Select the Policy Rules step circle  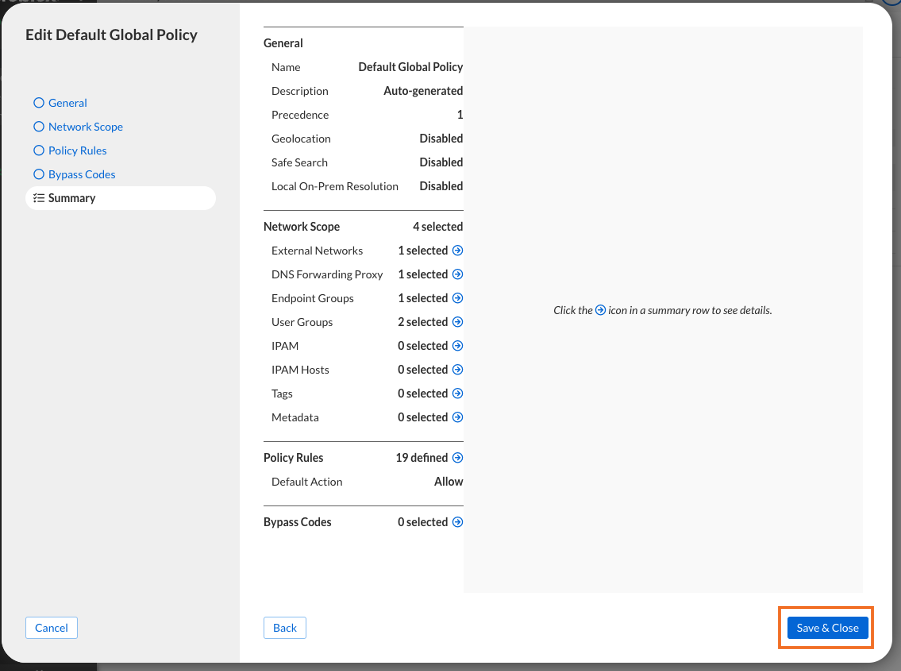(39, 151)
